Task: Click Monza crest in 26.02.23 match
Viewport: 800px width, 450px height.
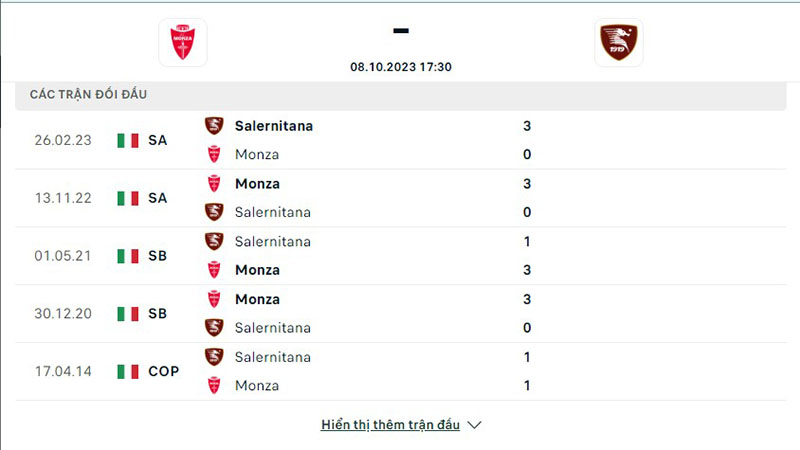Action: click(x=214, y=155)
